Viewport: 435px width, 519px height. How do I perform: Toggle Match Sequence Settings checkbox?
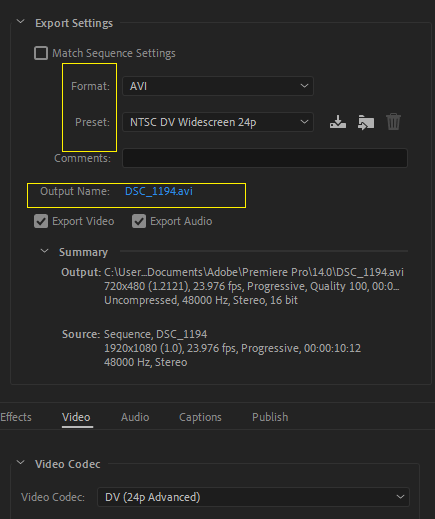click(41, 53)
